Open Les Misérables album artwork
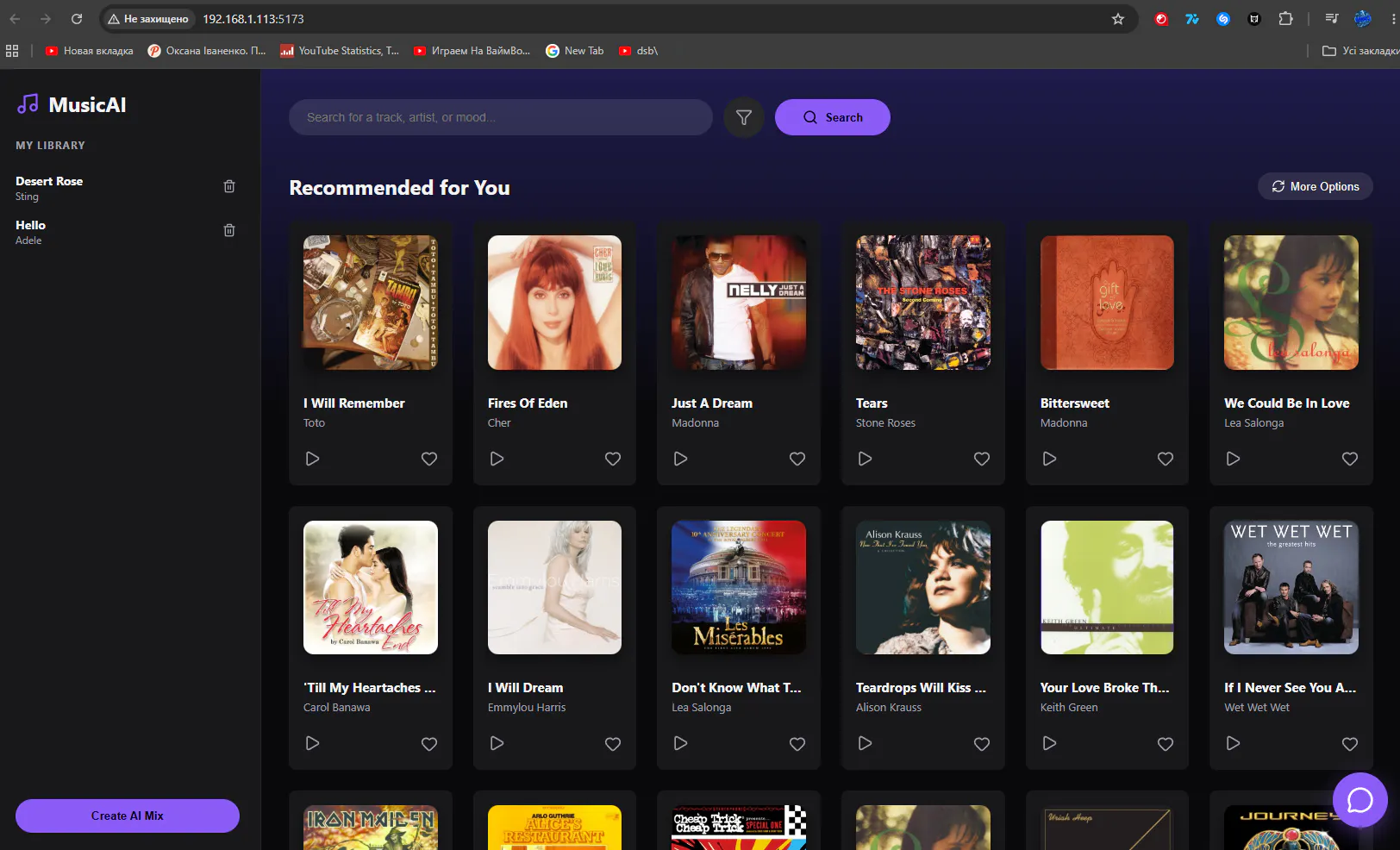 [x=739, y=587]
